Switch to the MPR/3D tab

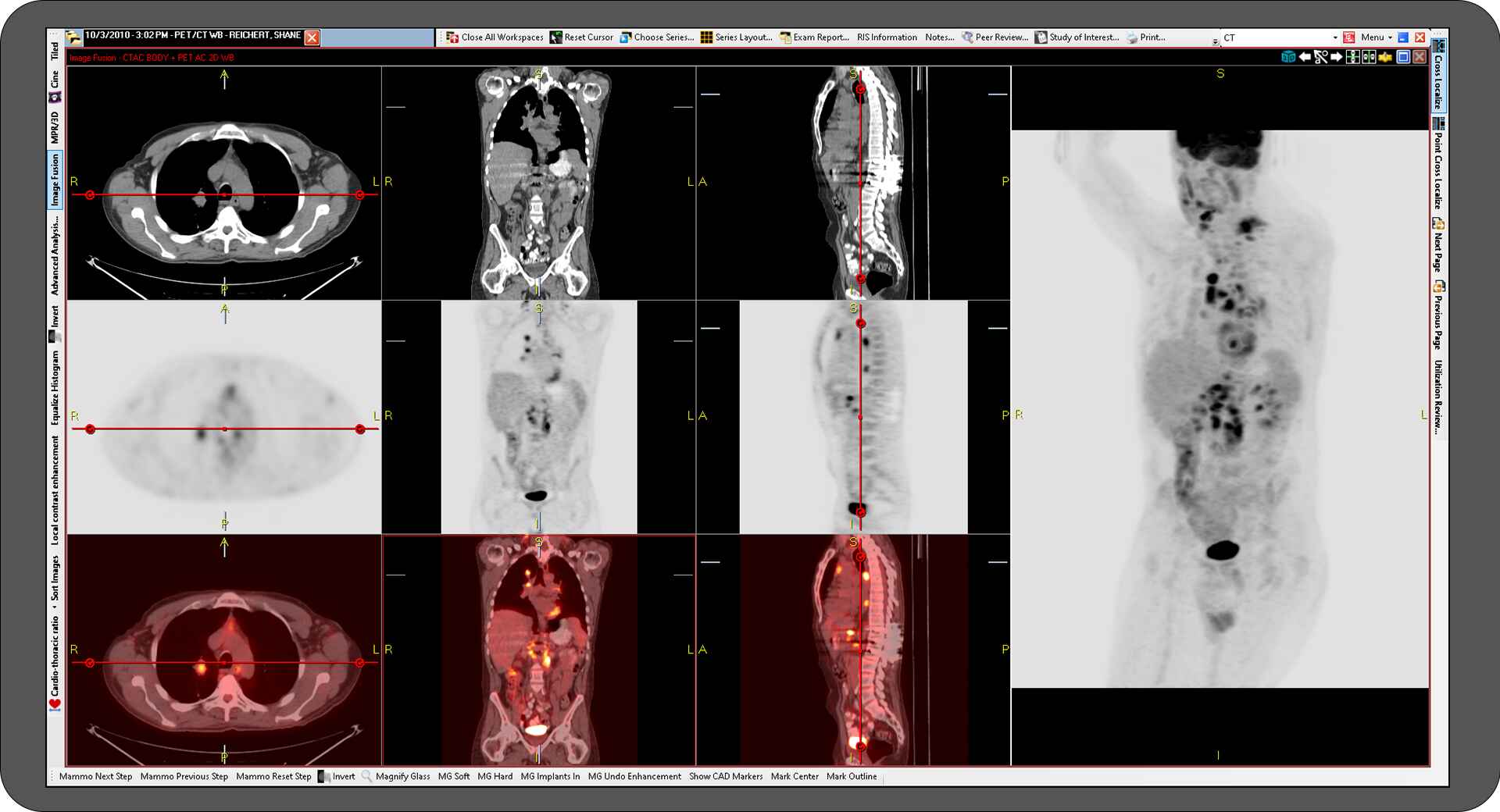54,126
